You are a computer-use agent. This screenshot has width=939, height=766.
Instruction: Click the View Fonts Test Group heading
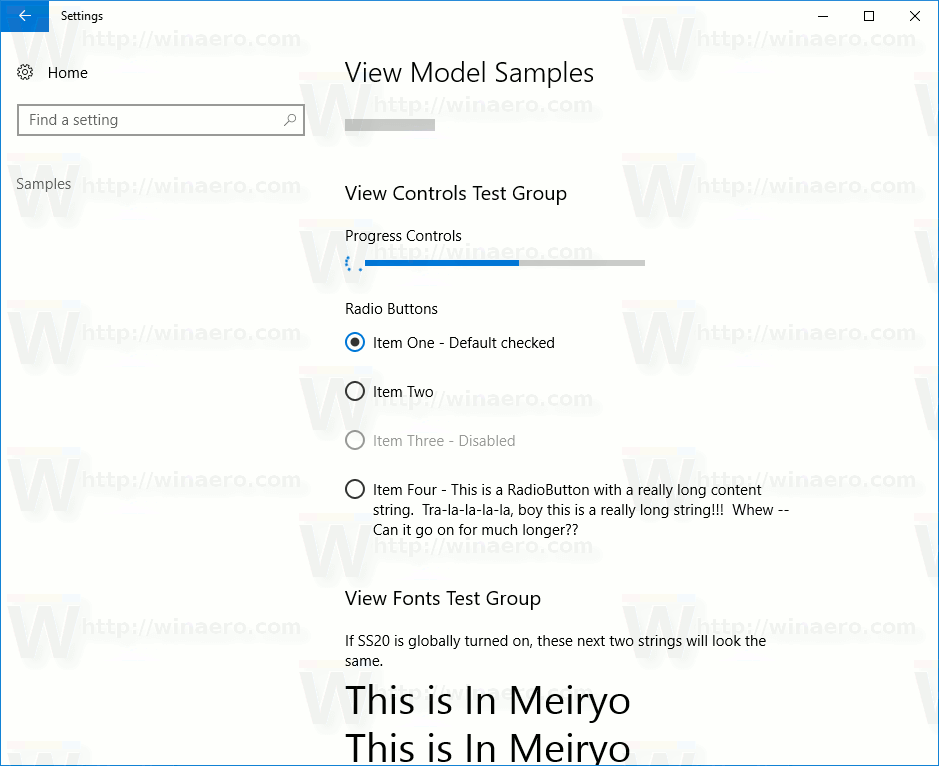tap(442, 598)
